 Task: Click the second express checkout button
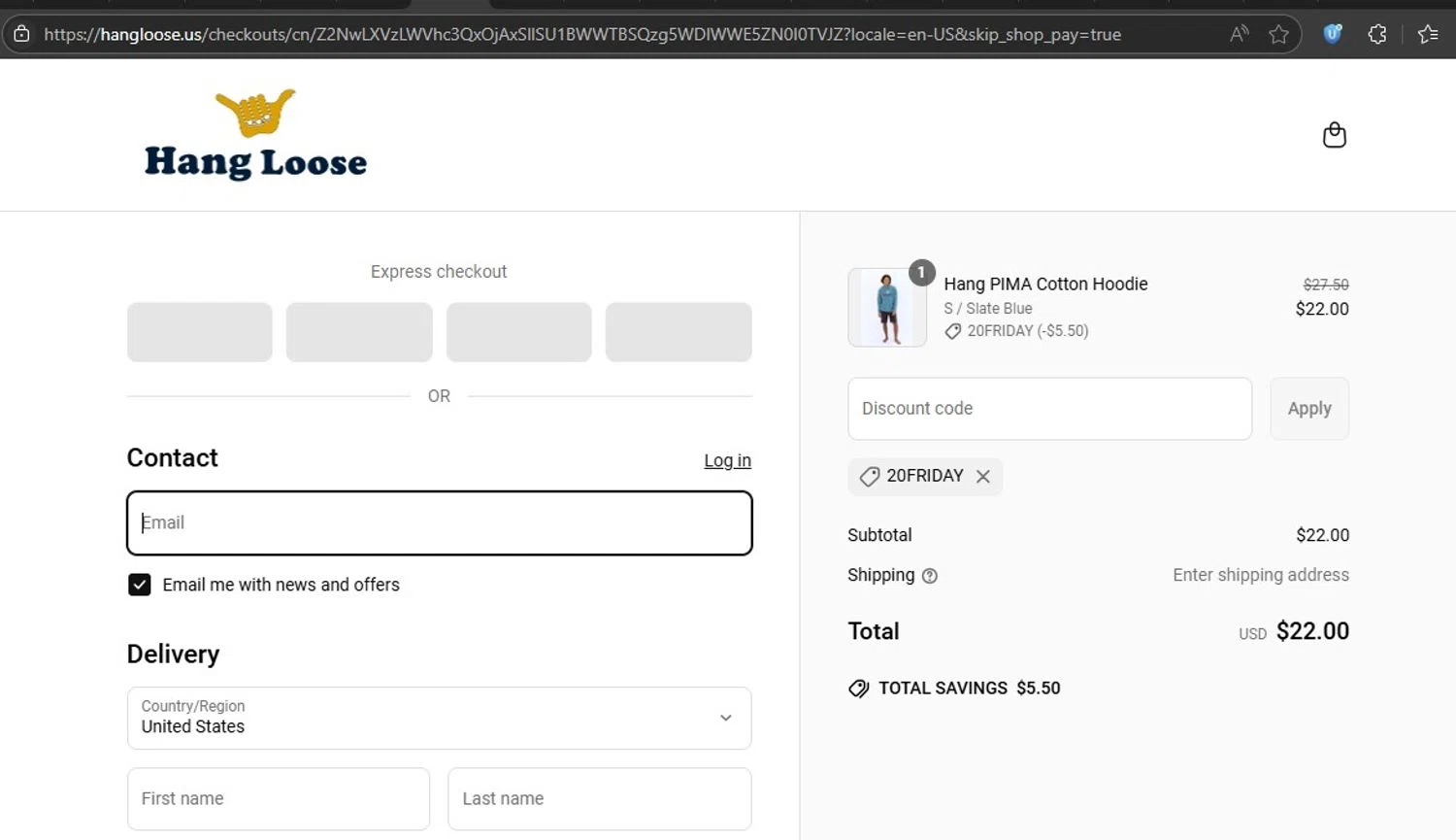click(359, 332)
